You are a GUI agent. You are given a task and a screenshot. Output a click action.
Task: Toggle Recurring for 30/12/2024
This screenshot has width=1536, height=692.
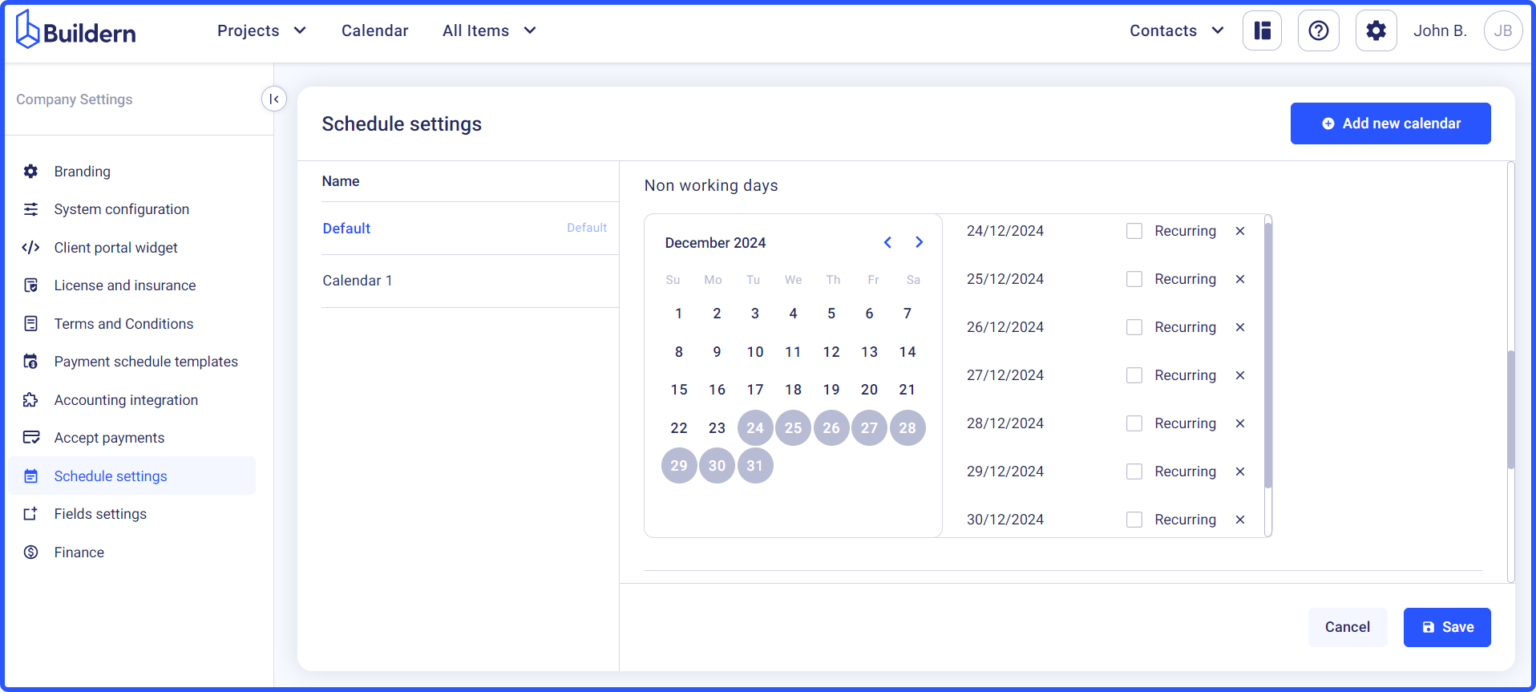(x=1134, y=519)
